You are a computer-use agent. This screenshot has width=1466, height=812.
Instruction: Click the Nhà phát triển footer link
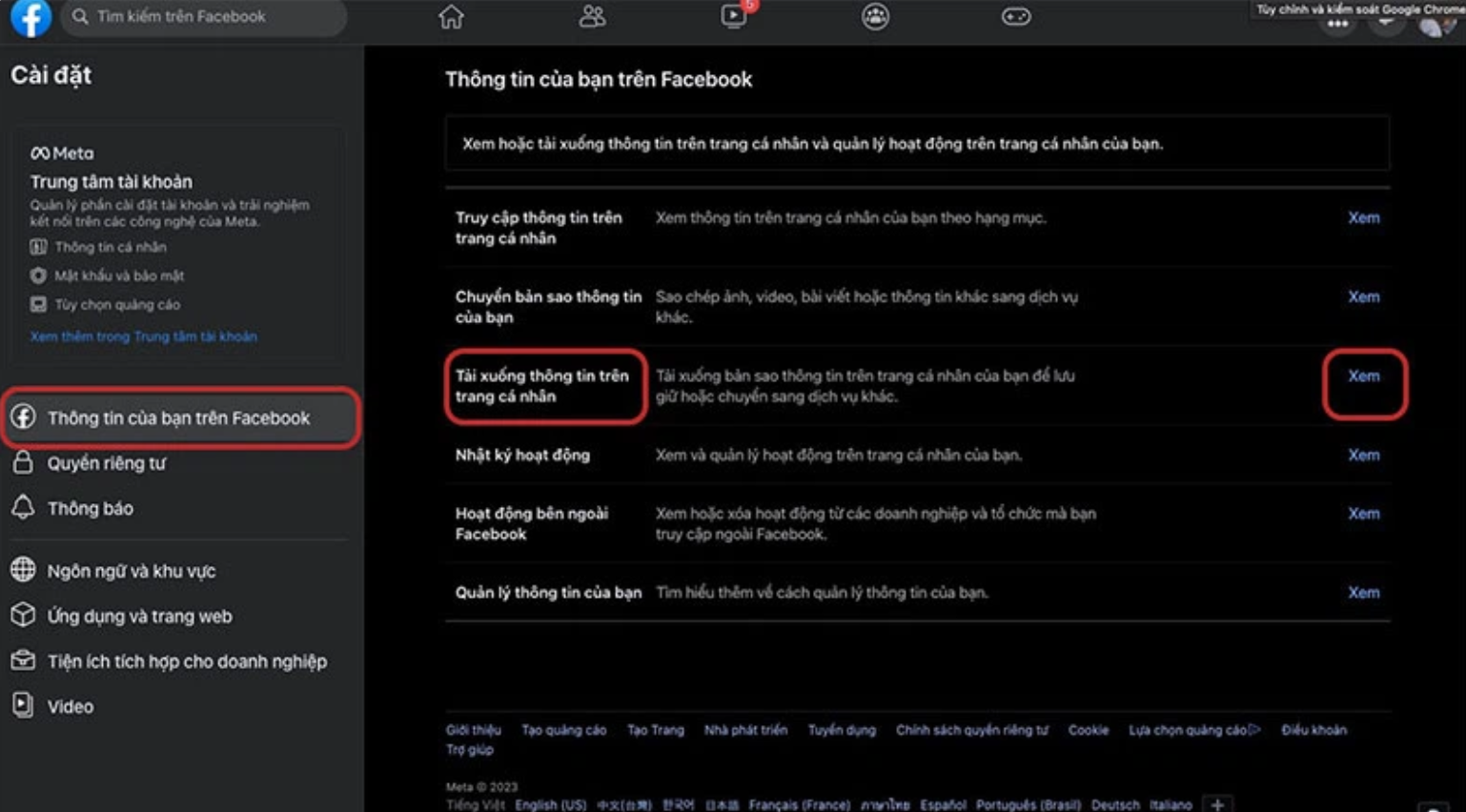point(745,730)
